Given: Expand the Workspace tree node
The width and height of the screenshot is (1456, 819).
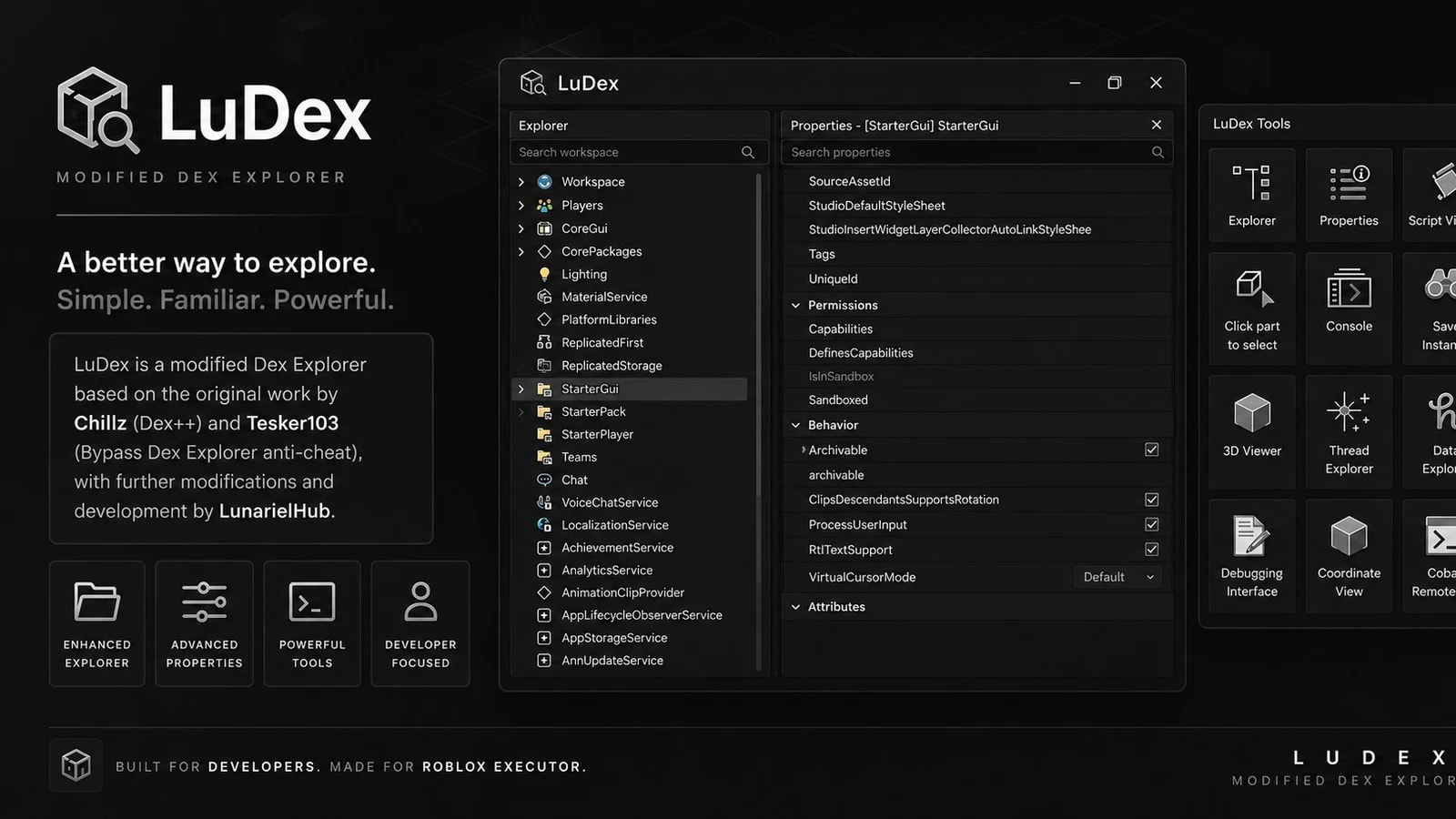Looking at the screenshot, I should 521,181.
